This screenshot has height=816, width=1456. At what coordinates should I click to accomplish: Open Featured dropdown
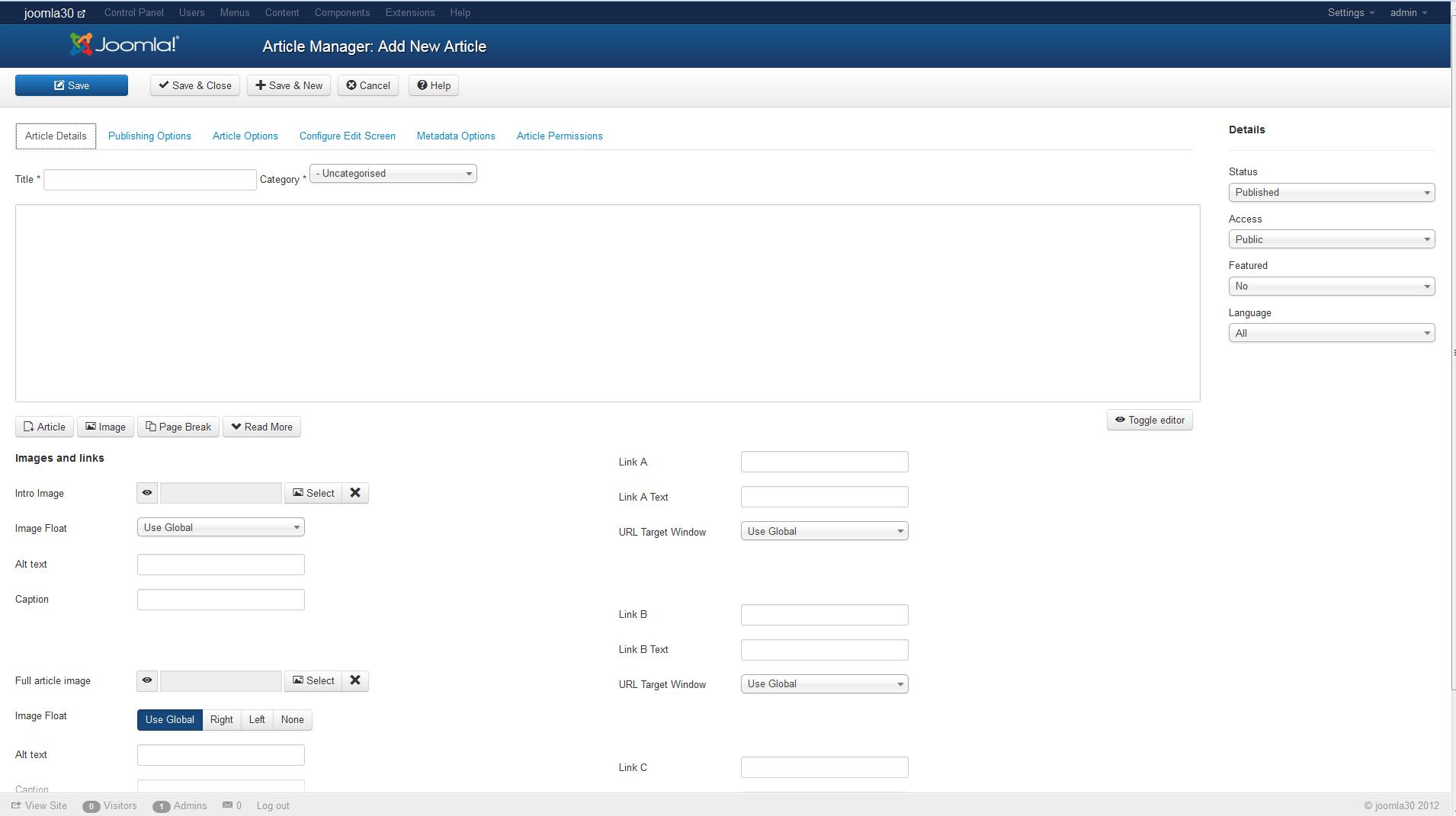pyautogui.click(x=1332, y=286)
